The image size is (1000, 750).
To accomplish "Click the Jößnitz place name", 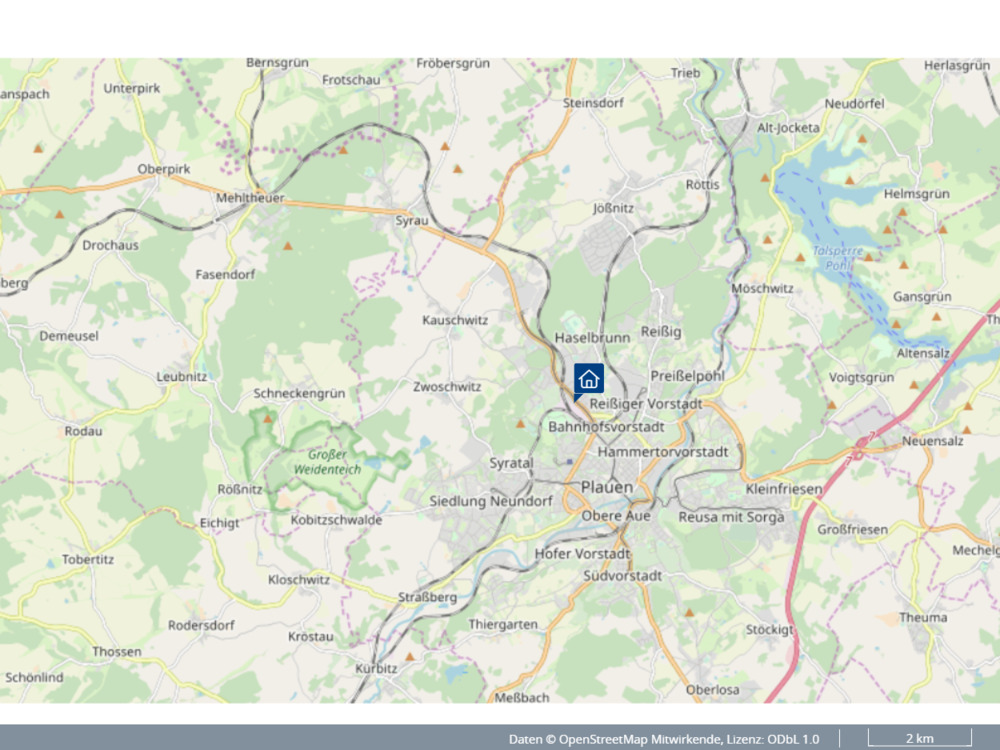I will (614, 208).
